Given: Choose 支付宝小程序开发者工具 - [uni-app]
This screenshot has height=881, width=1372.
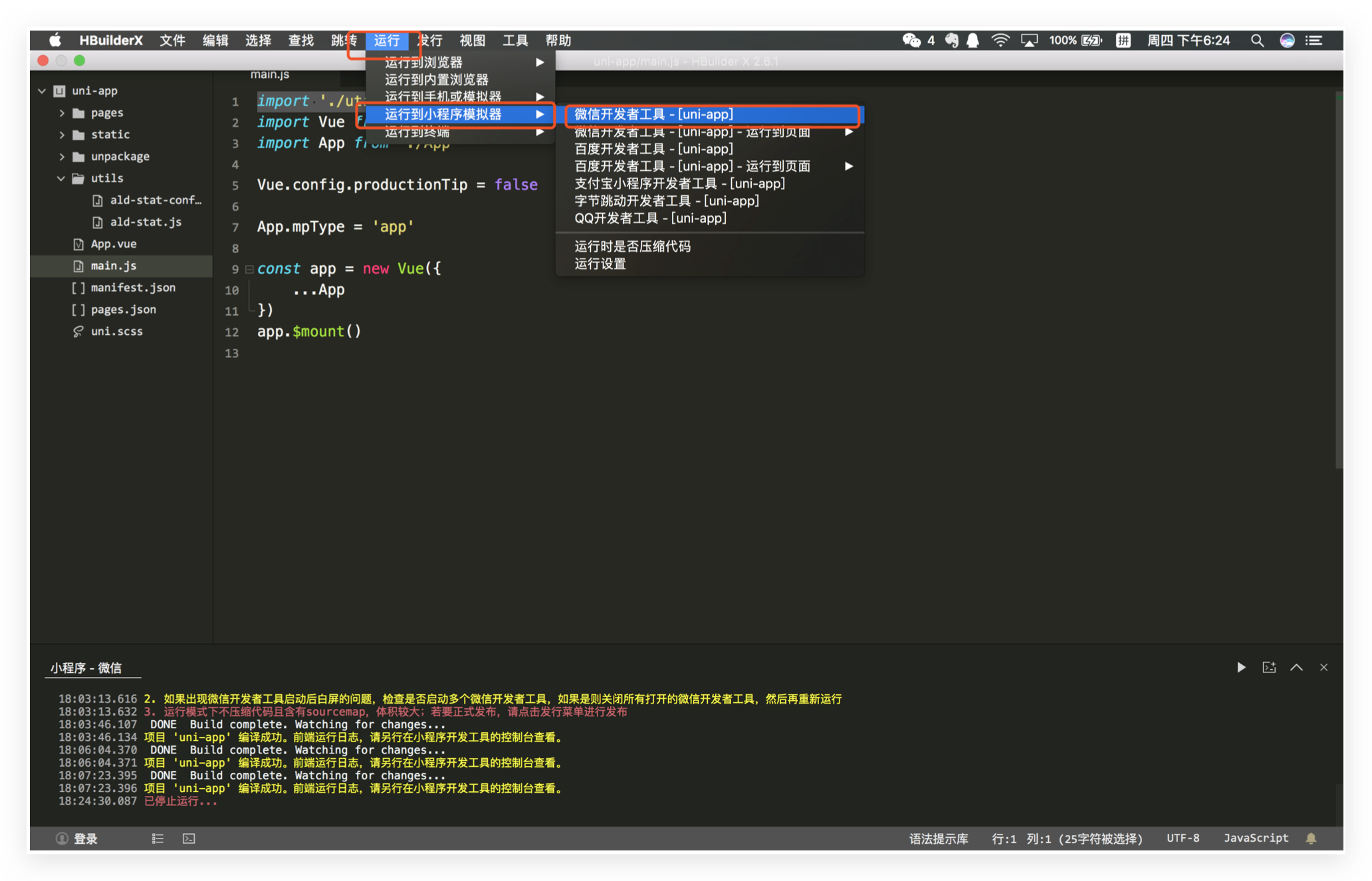Looking at the screenshot, I should tap(710, 183).
